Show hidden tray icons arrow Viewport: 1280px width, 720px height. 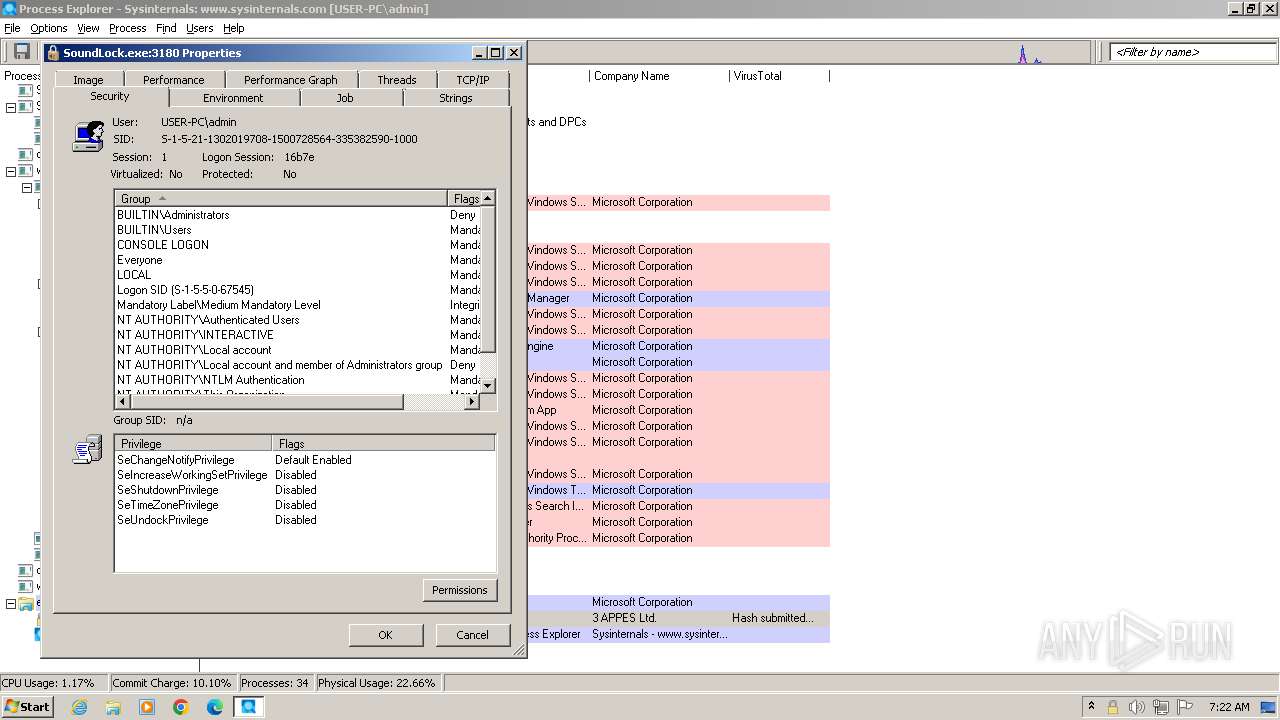coord(1091,706)
